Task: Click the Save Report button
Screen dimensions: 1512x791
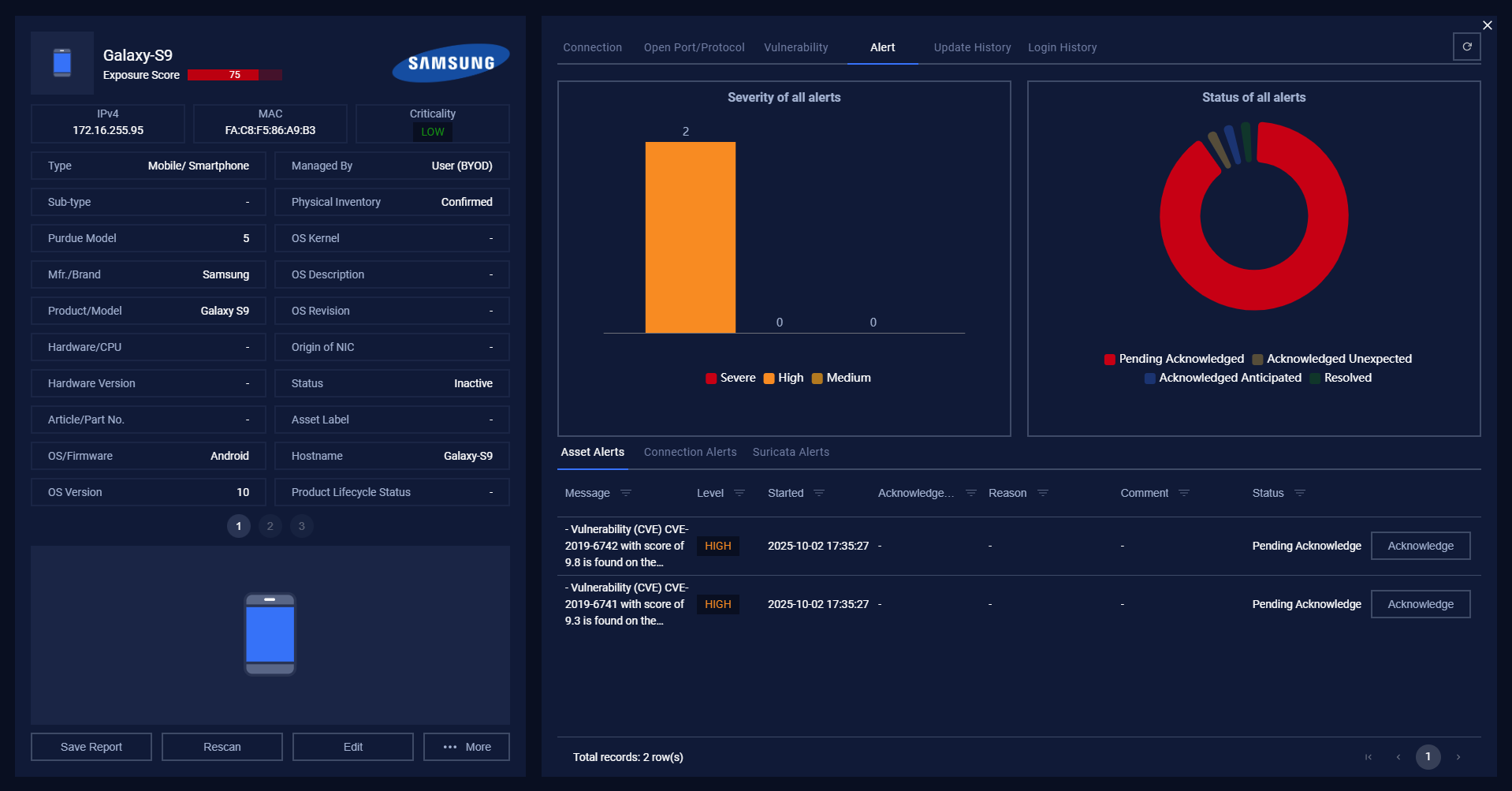Action: point(91,747)
